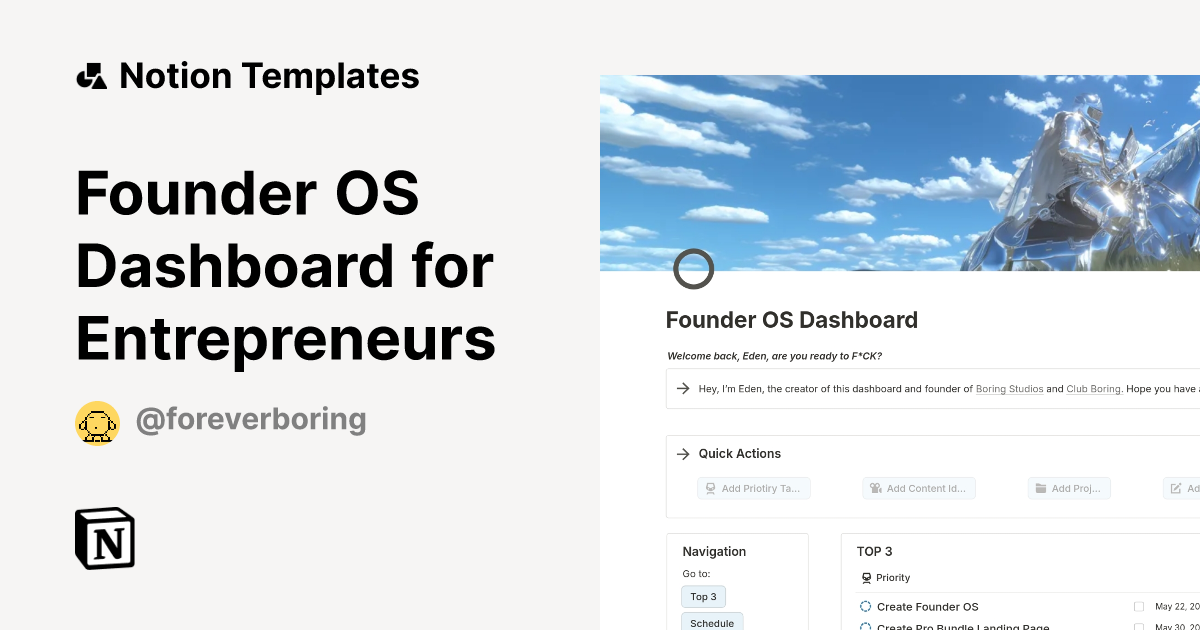Click the folder icon on Add Project button

point(1040,488)
